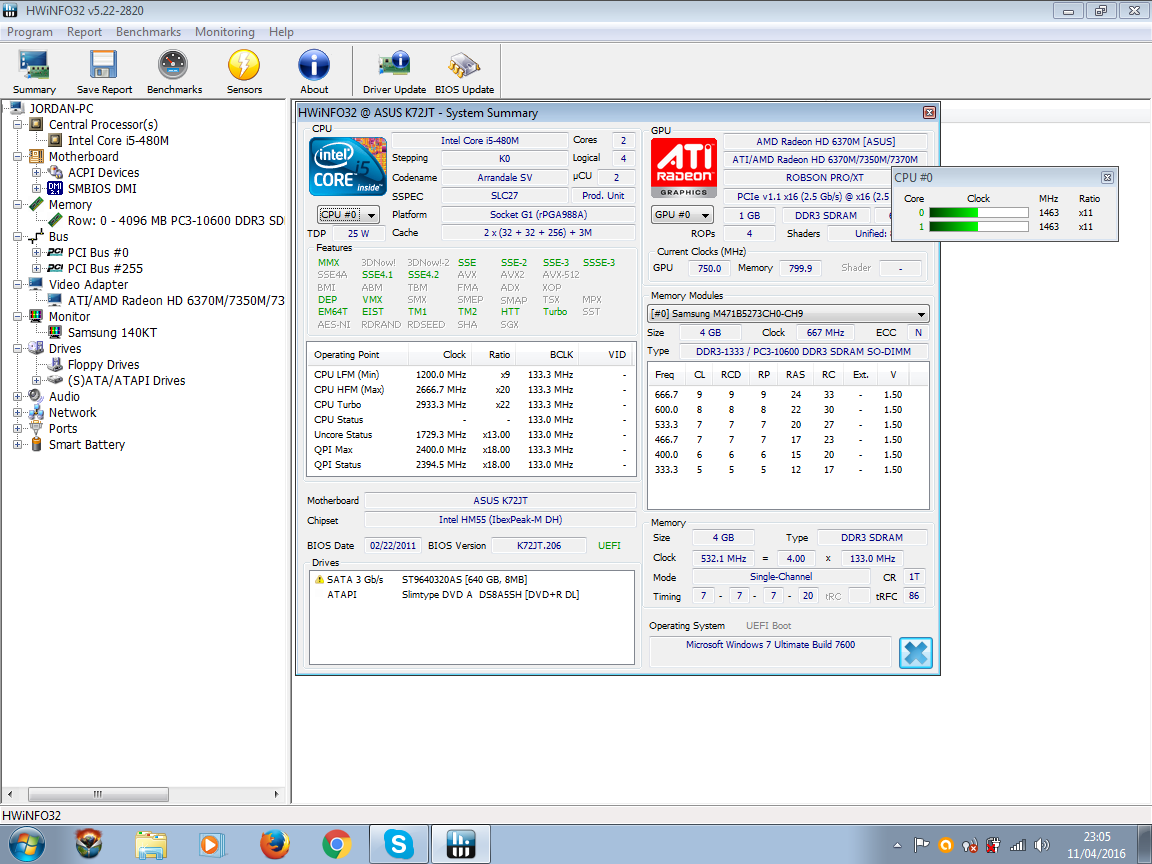Click the About info icon
The image size is (1152, 864).
point(314,72)
